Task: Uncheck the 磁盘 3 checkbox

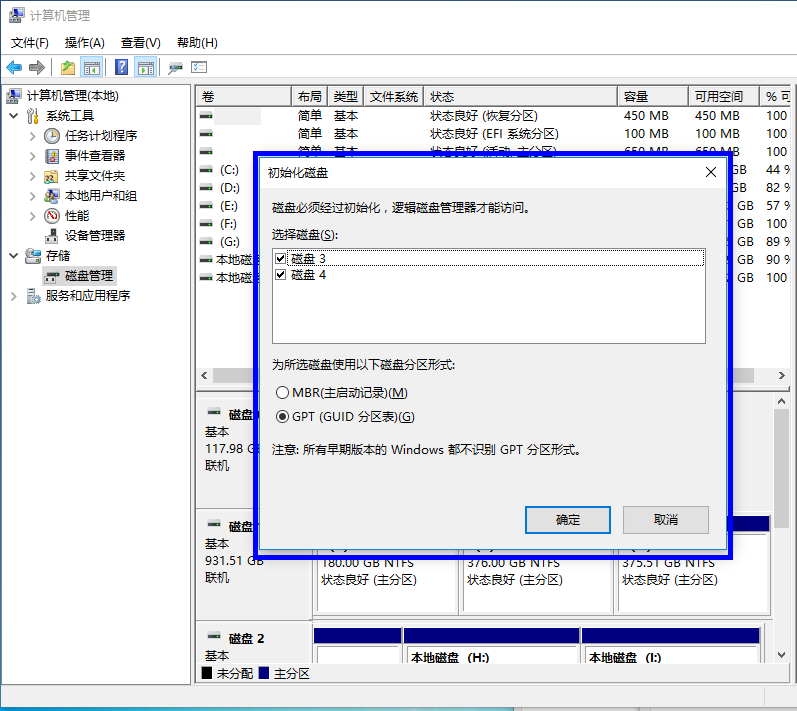Action: [x=280, y=259]
